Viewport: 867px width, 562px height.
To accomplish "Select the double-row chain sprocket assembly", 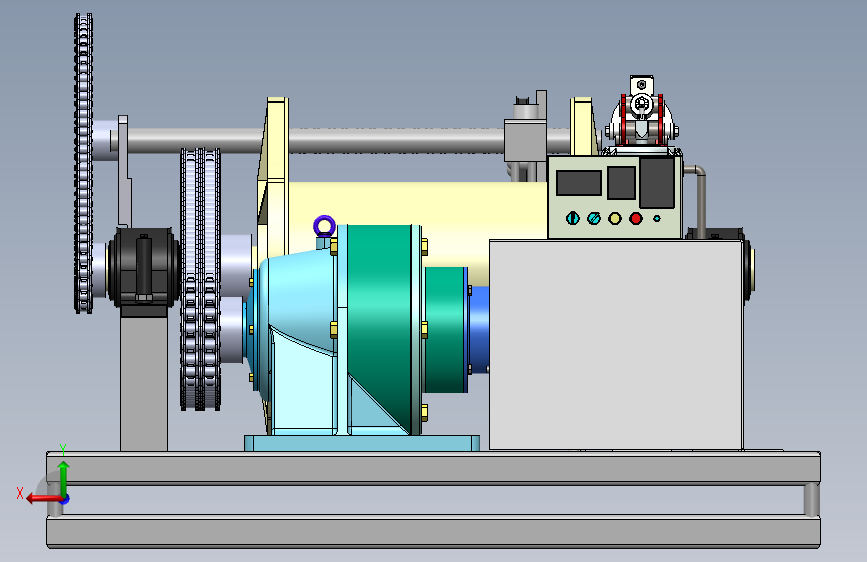I will 200,279.
